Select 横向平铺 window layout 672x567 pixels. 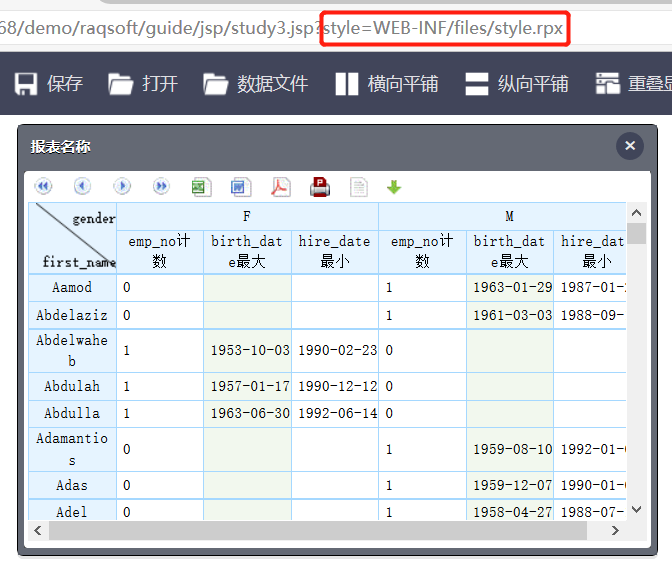387,84
